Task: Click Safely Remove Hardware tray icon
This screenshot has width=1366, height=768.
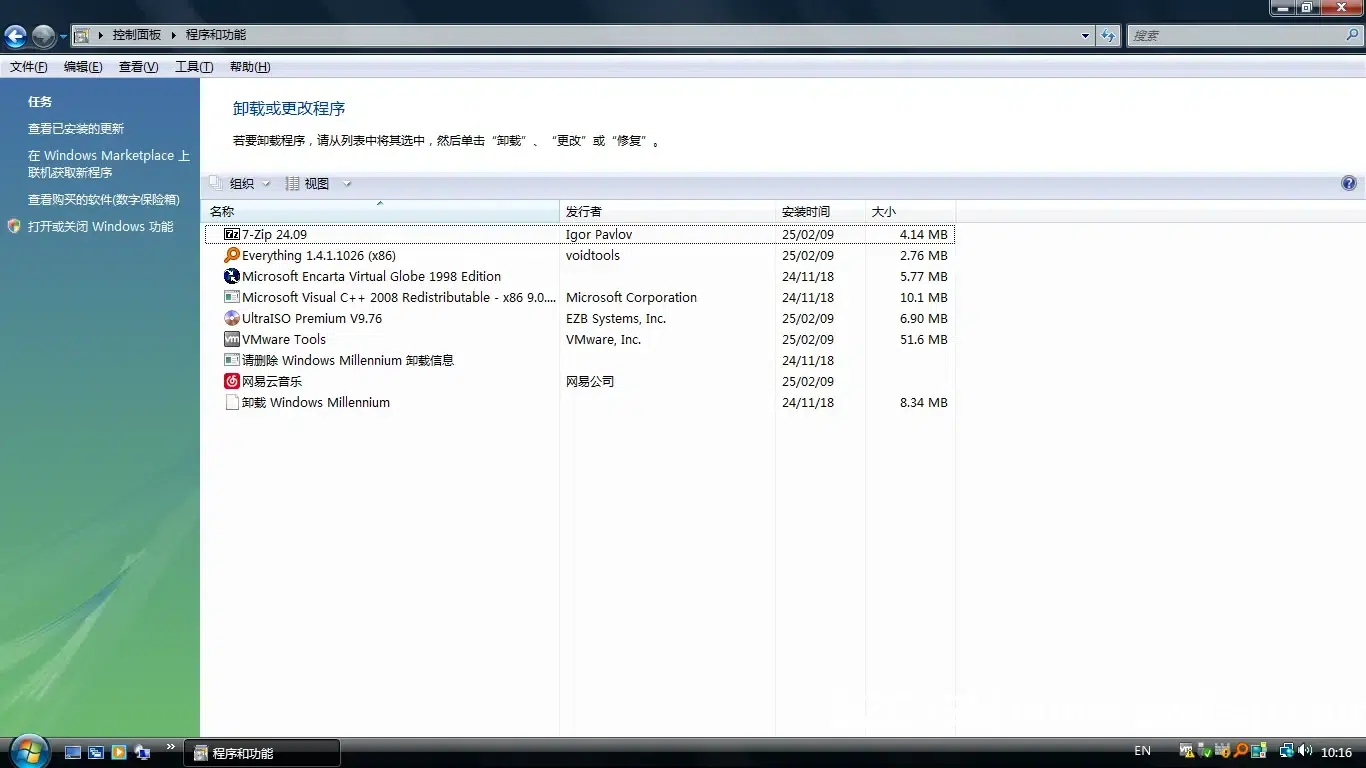Action: [1205, 751]
